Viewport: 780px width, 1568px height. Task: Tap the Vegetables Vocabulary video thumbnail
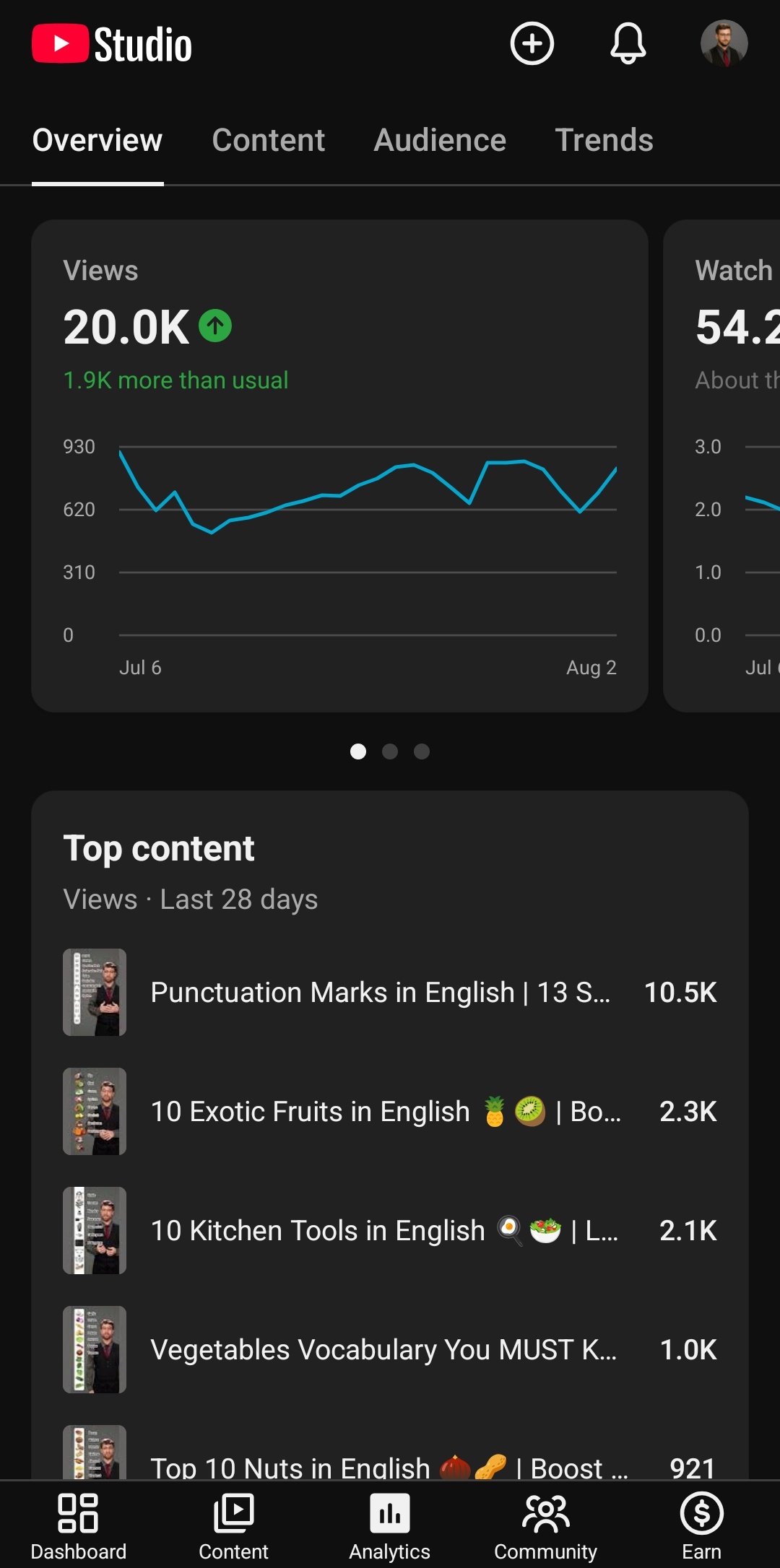pyautogui.click(x=95, y=1349)
